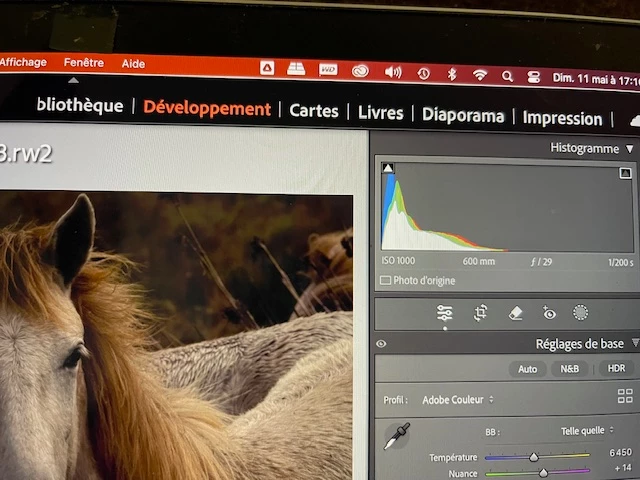Screen dimensions: 640x480
Task: Click the horse photo preview
Action: pyautogui.click(x=176, y=336)
